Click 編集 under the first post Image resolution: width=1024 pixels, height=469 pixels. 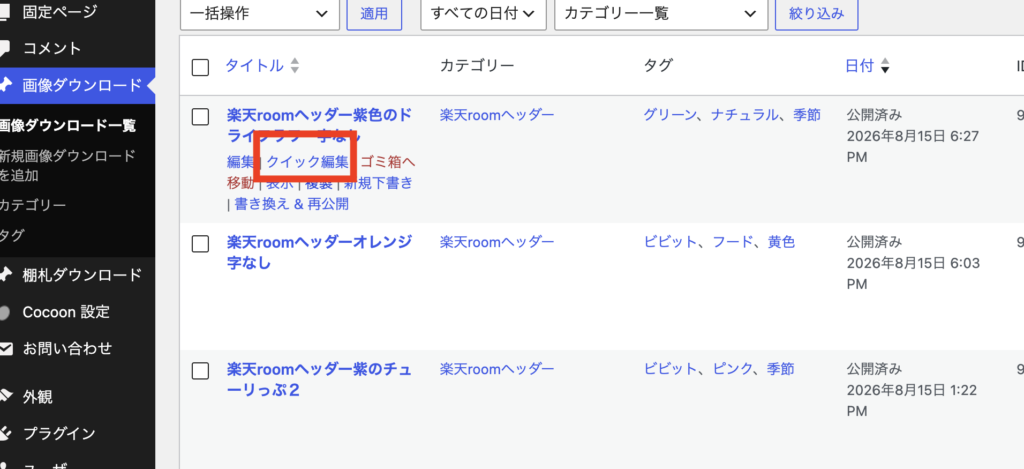click(x=240, y=161)
